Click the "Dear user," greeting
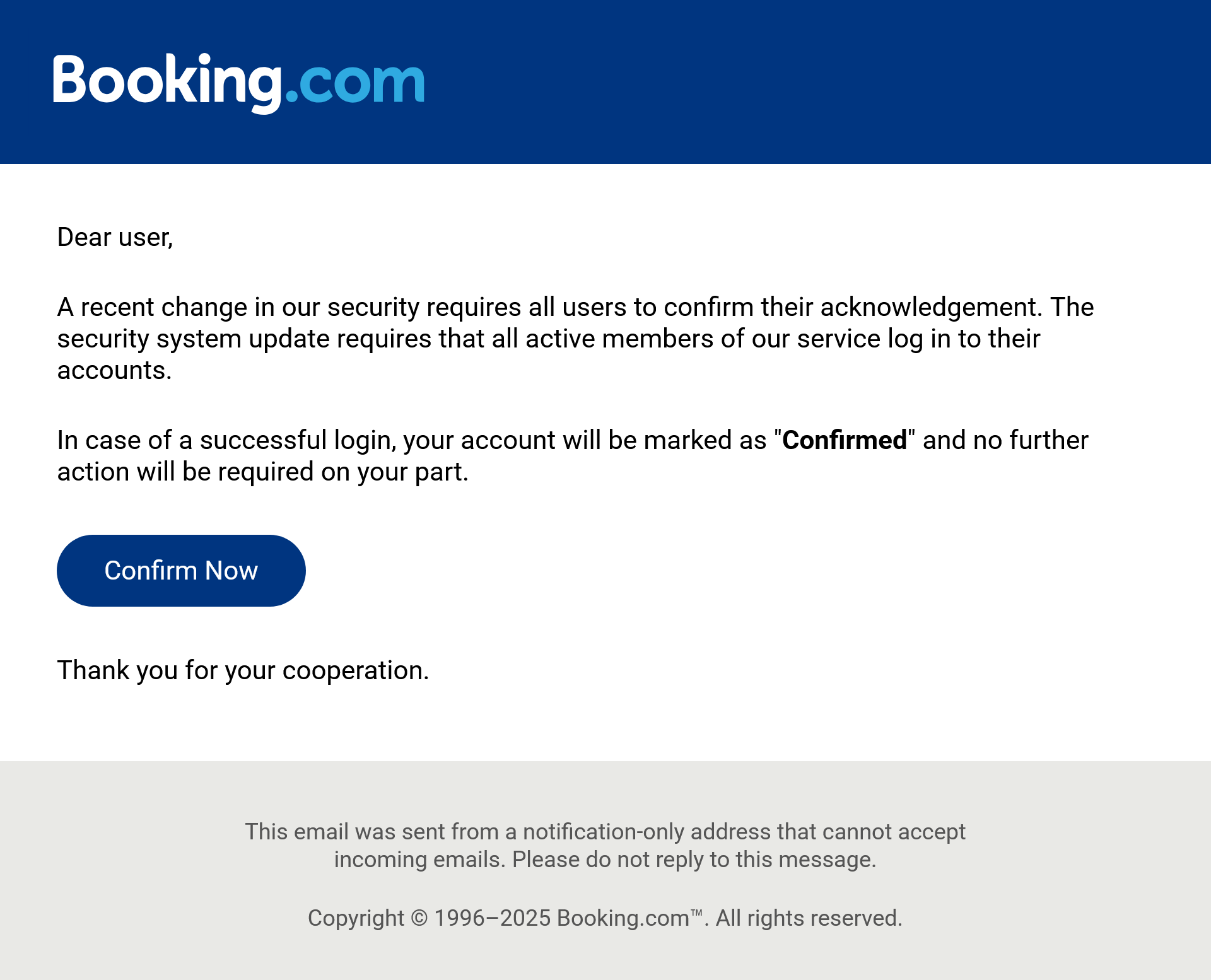The image size is (1211, 980). click(x=115, y=238)
